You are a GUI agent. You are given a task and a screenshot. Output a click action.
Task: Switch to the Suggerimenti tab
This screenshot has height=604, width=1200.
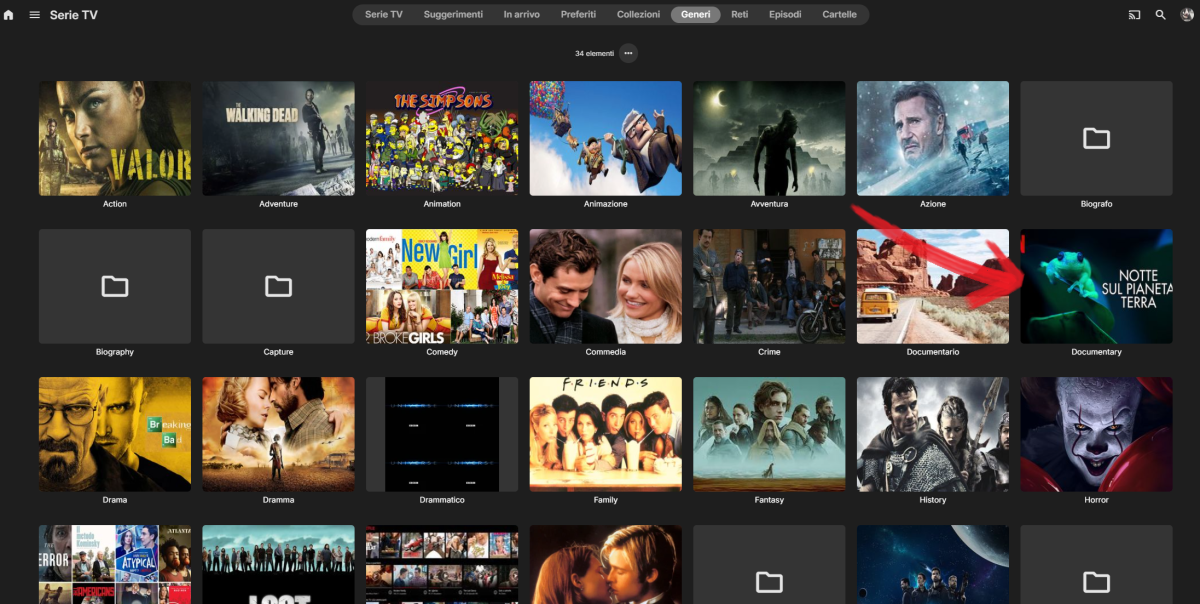[453, 15]
